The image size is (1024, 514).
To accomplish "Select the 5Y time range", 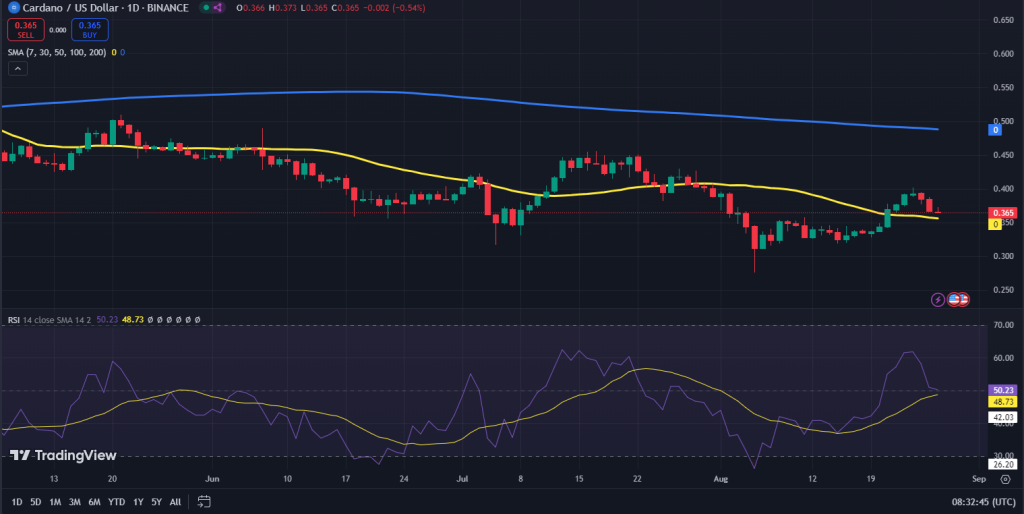I will (156, 502).
